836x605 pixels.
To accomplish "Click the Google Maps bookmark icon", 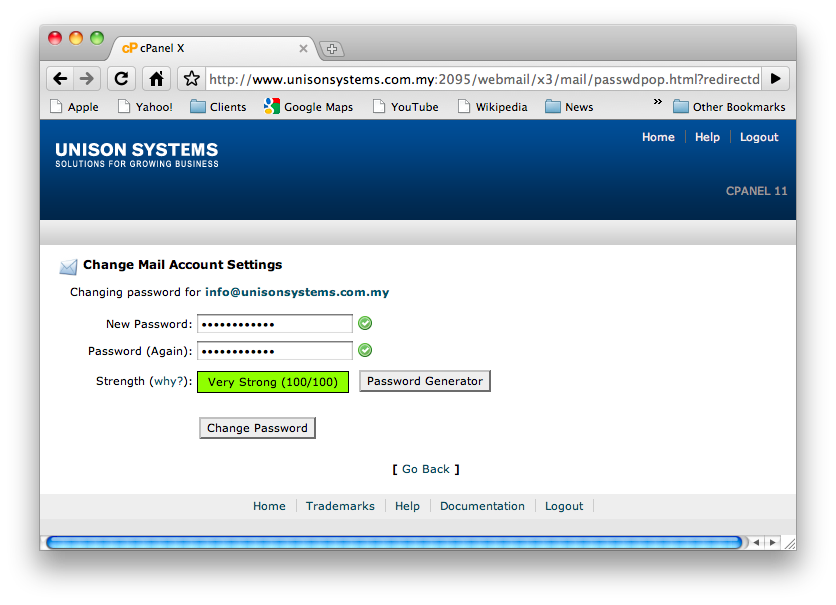I will coord(270,106).
